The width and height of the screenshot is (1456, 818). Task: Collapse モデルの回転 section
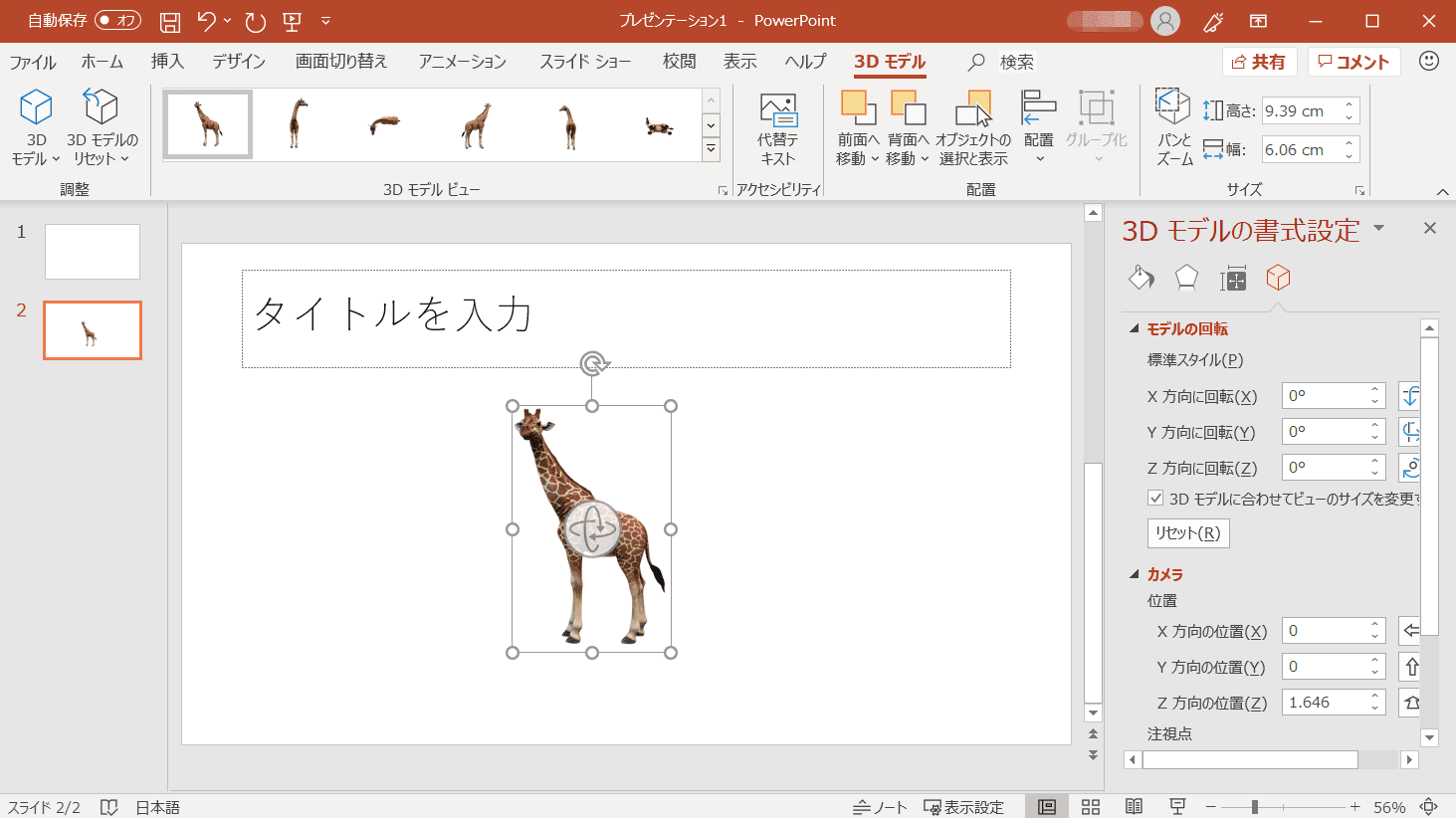pyautogui.click(x=1134, y=328)
